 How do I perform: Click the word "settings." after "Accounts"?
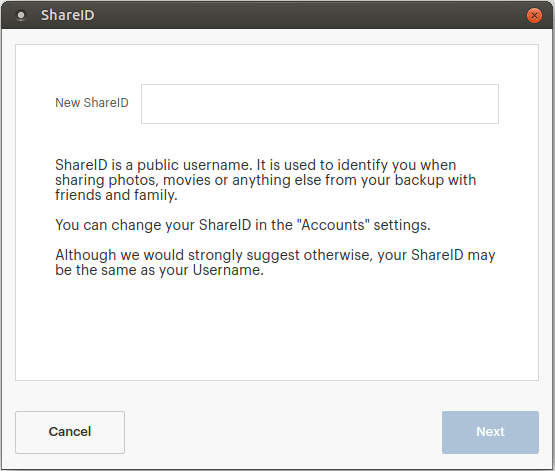[x=402, y=225]
